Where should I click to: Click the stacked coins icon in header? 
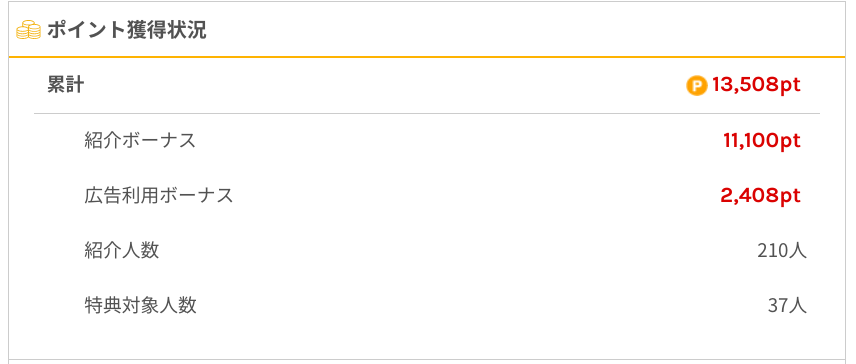pyautogui.click(x=28, y=31)
